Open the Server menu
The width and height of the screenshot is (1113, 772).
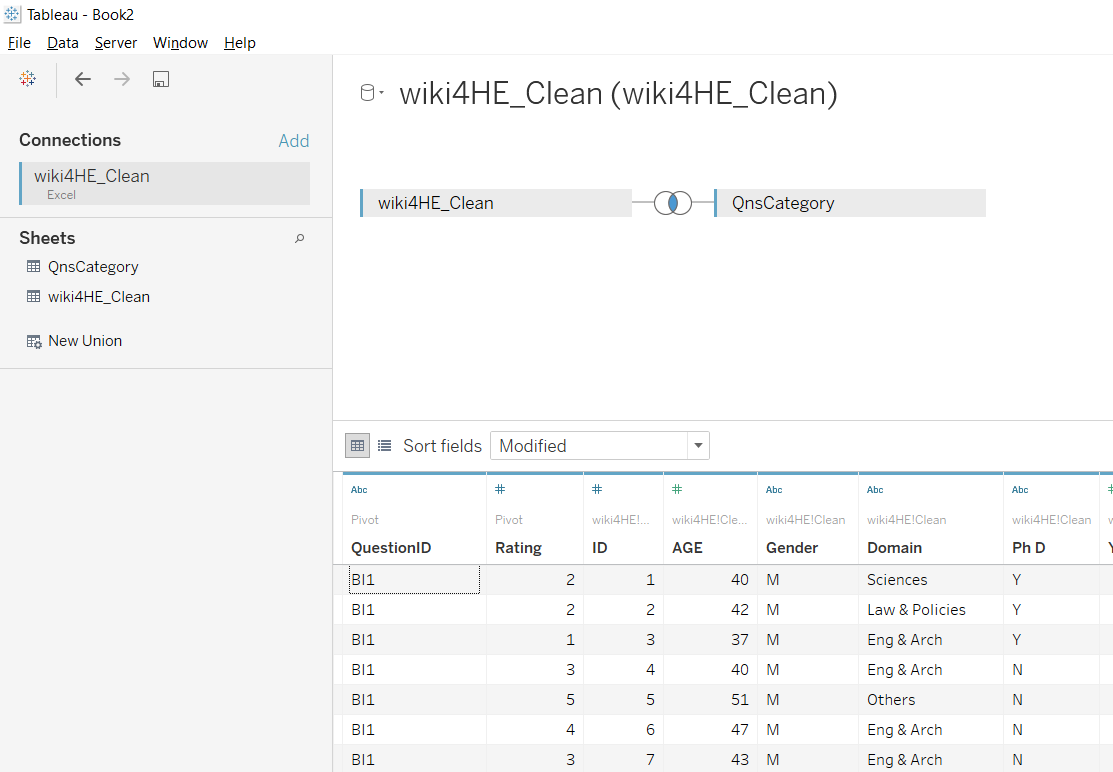click(116, 43)
